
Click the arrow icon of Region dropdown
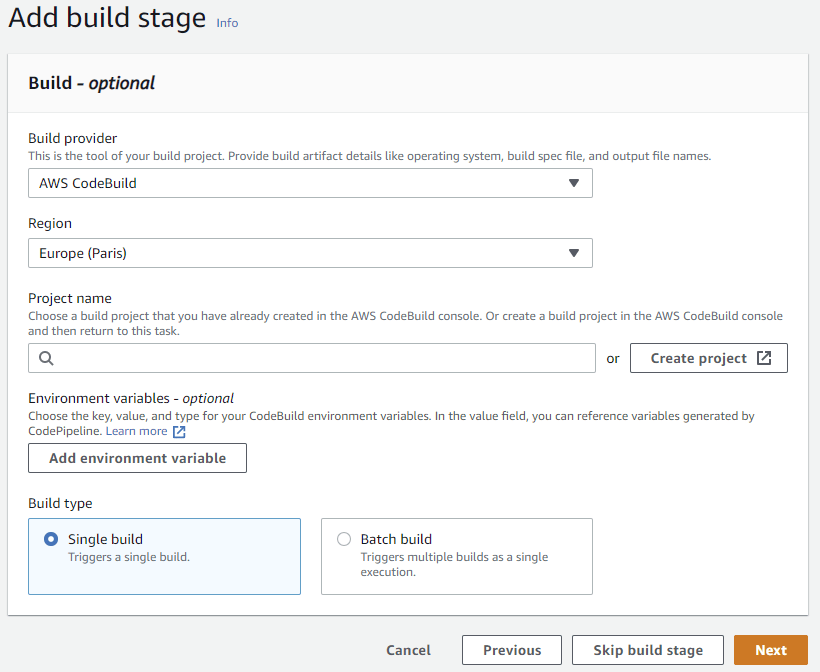click(x=574, y=253)
